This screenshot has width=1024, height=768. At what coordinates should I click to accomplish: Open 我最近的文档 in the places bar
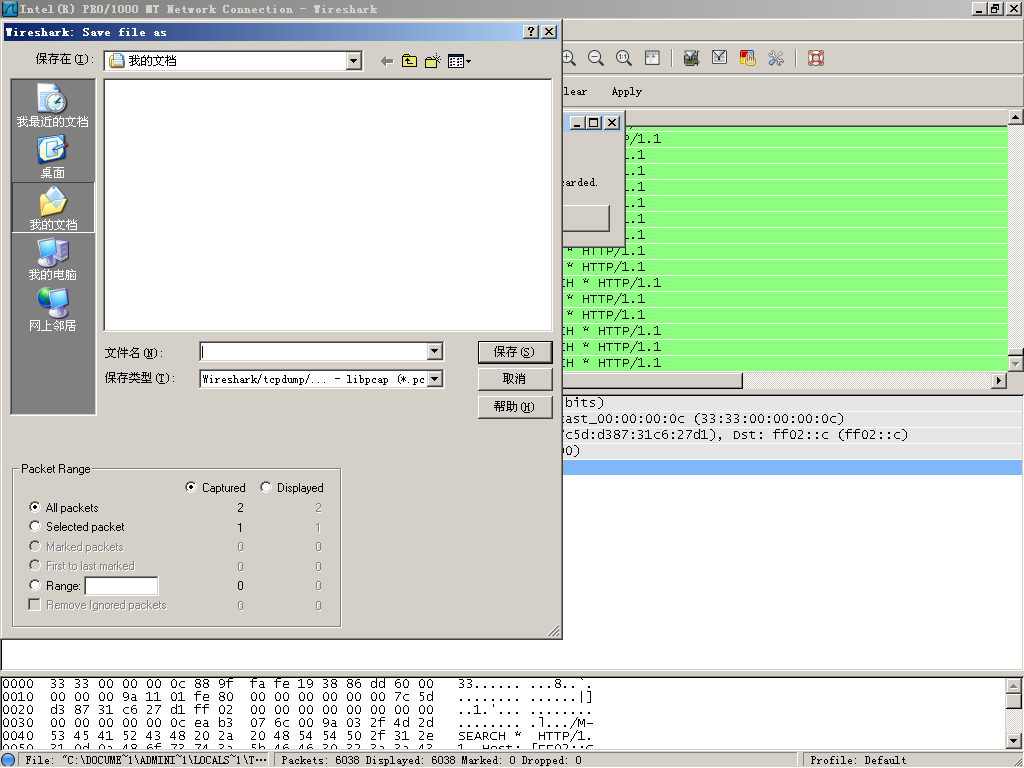53,105
